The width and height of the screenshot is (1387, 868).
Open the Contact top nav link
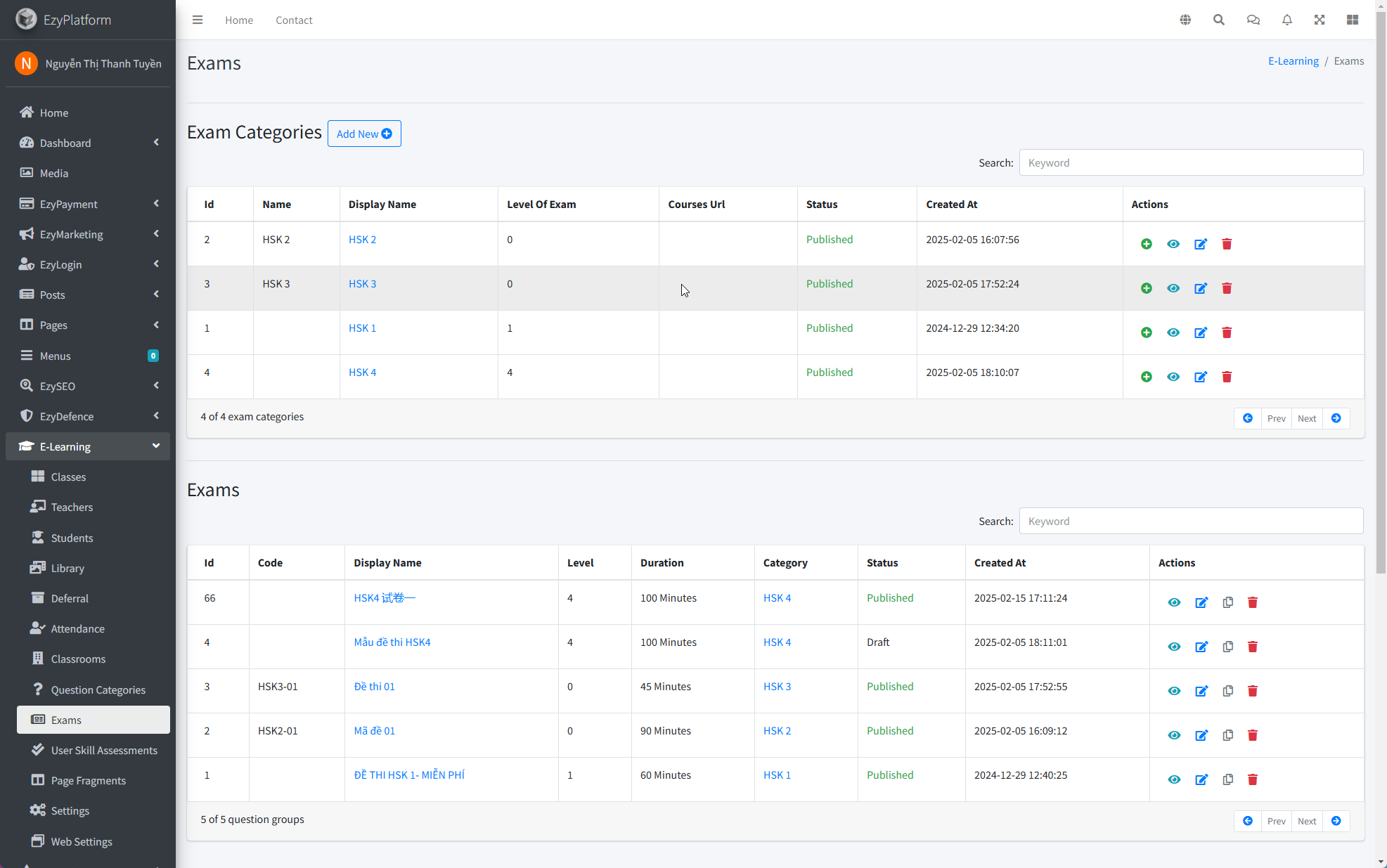tap(294, 20)
